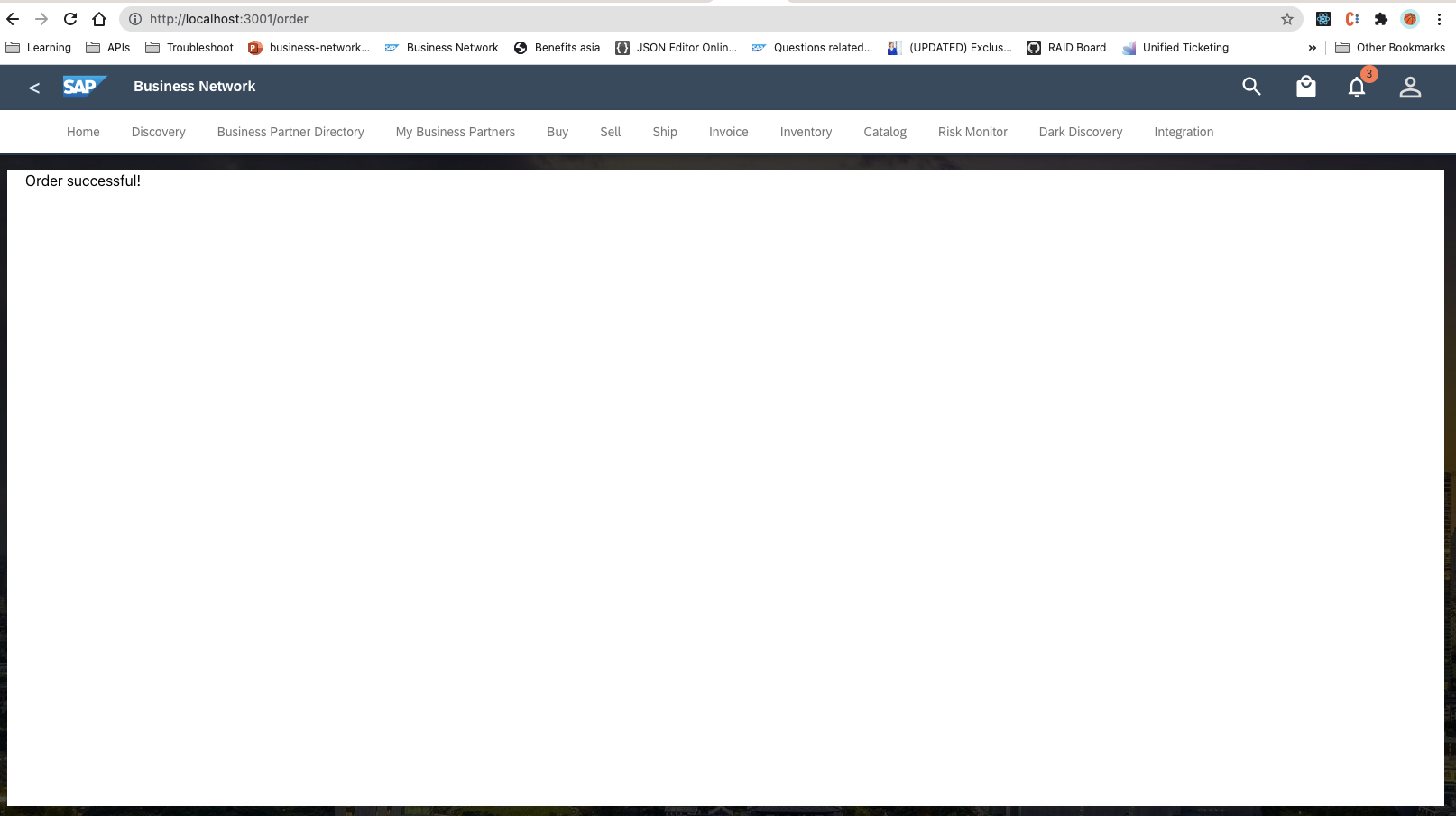Click the "Order successful!" message
This screenshot has height=816, width=1456.
(83, 181)
